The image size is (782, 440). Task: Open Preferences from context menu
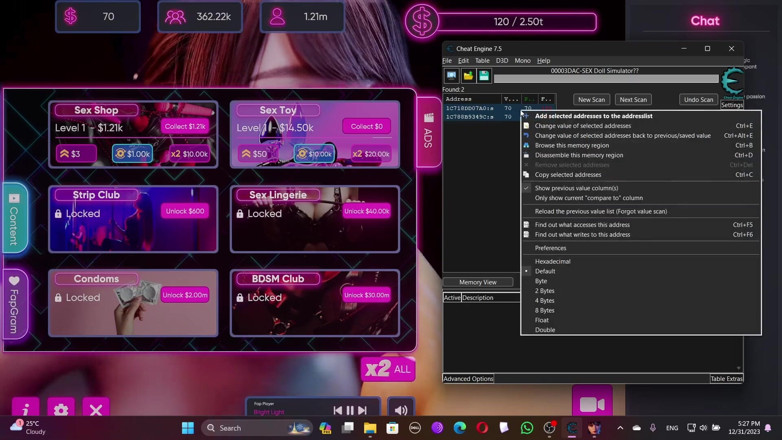[641, 248]
